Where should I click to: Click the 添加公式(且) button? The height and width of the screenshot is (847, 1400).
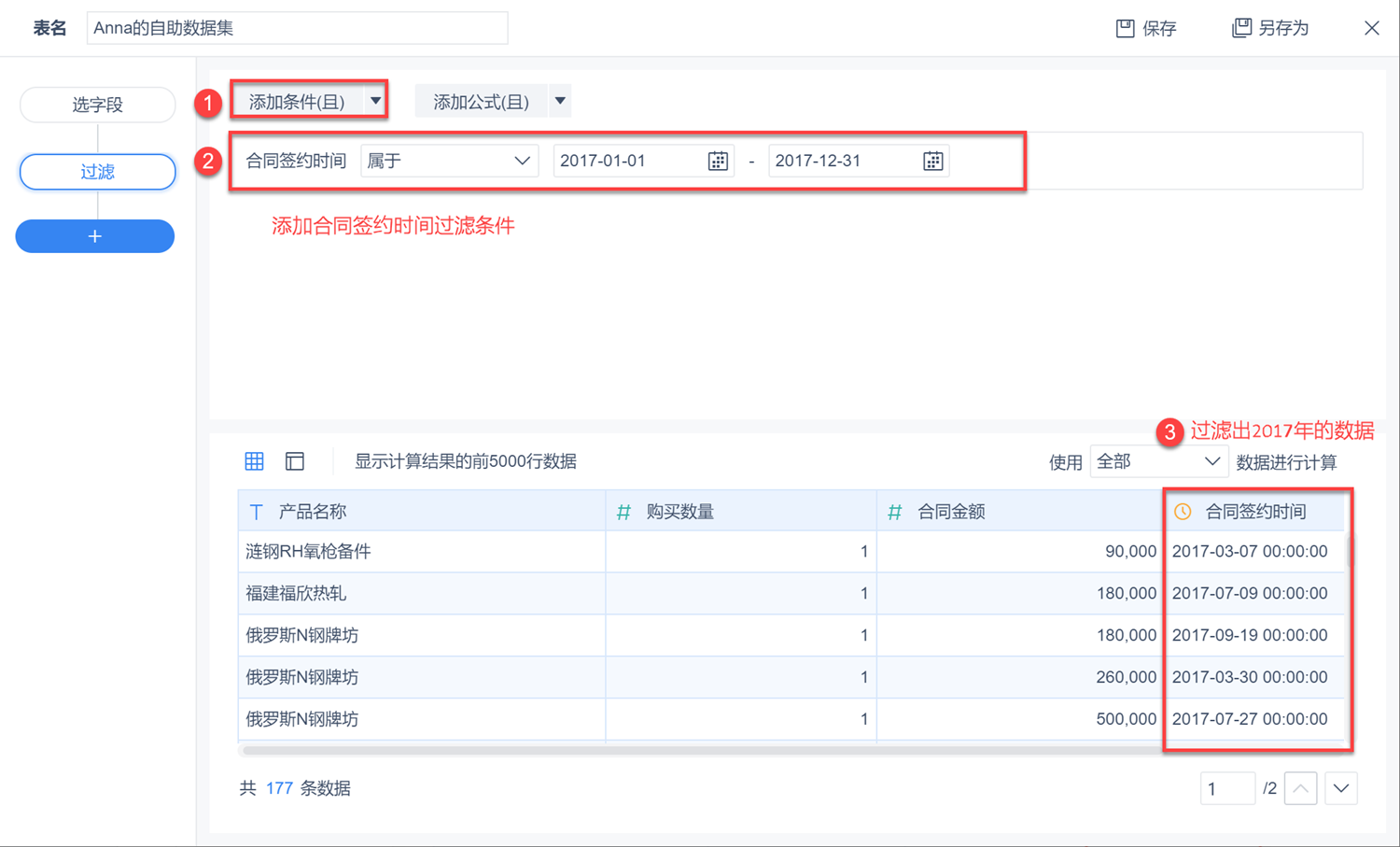pyautogui.click(x=482, y=101)
